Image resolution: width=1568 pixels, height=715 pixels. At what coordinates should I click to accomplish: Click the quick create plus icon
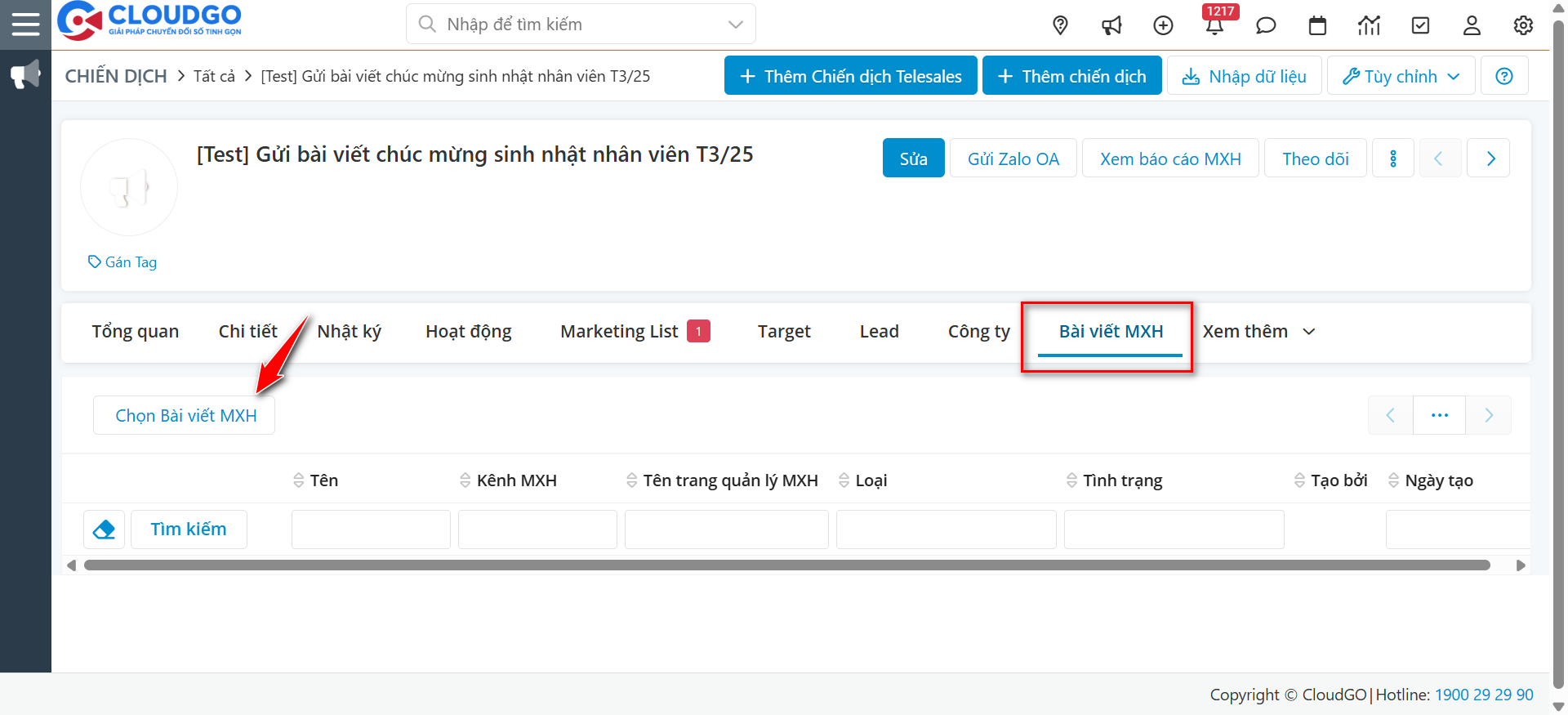pos(1163,25)
